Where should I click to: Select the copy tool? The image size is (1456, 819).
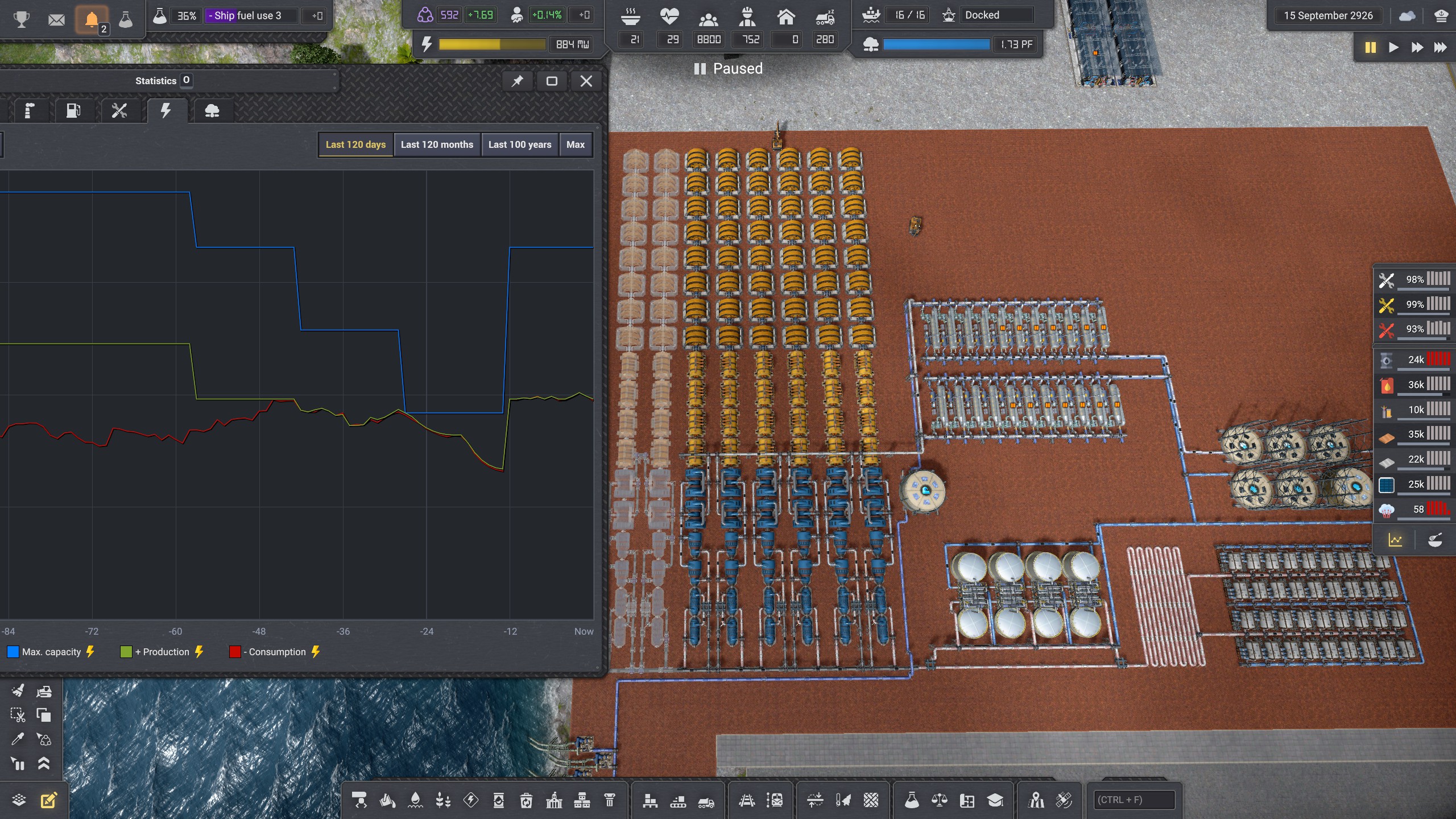pos(44,715)
